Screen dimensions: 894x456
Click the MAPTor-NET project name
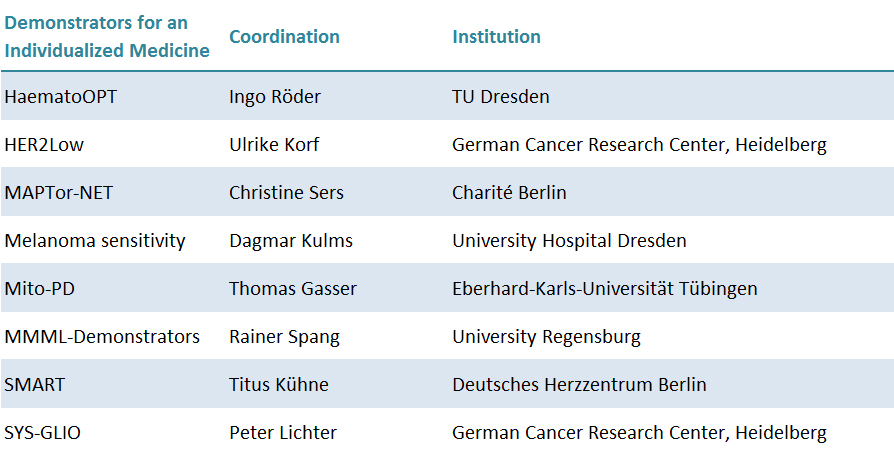[x=59, y=193]
